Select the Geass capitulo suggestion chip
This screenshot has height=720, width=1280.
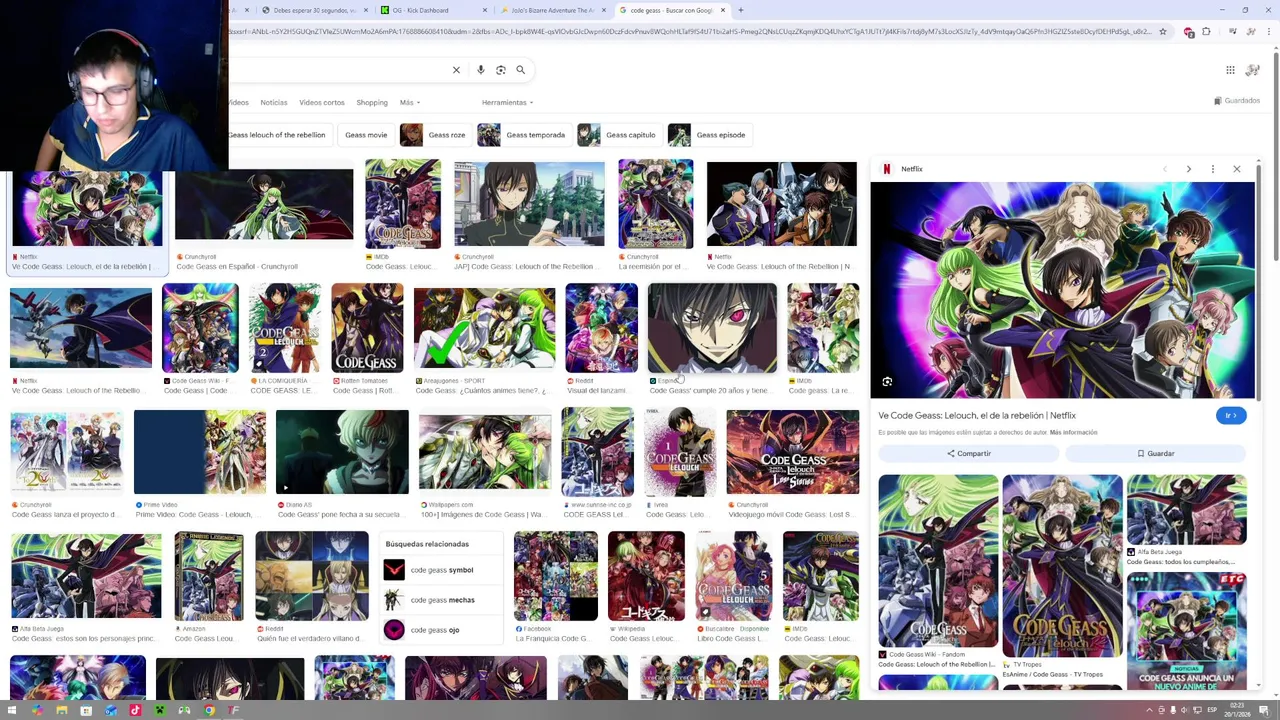619,135
